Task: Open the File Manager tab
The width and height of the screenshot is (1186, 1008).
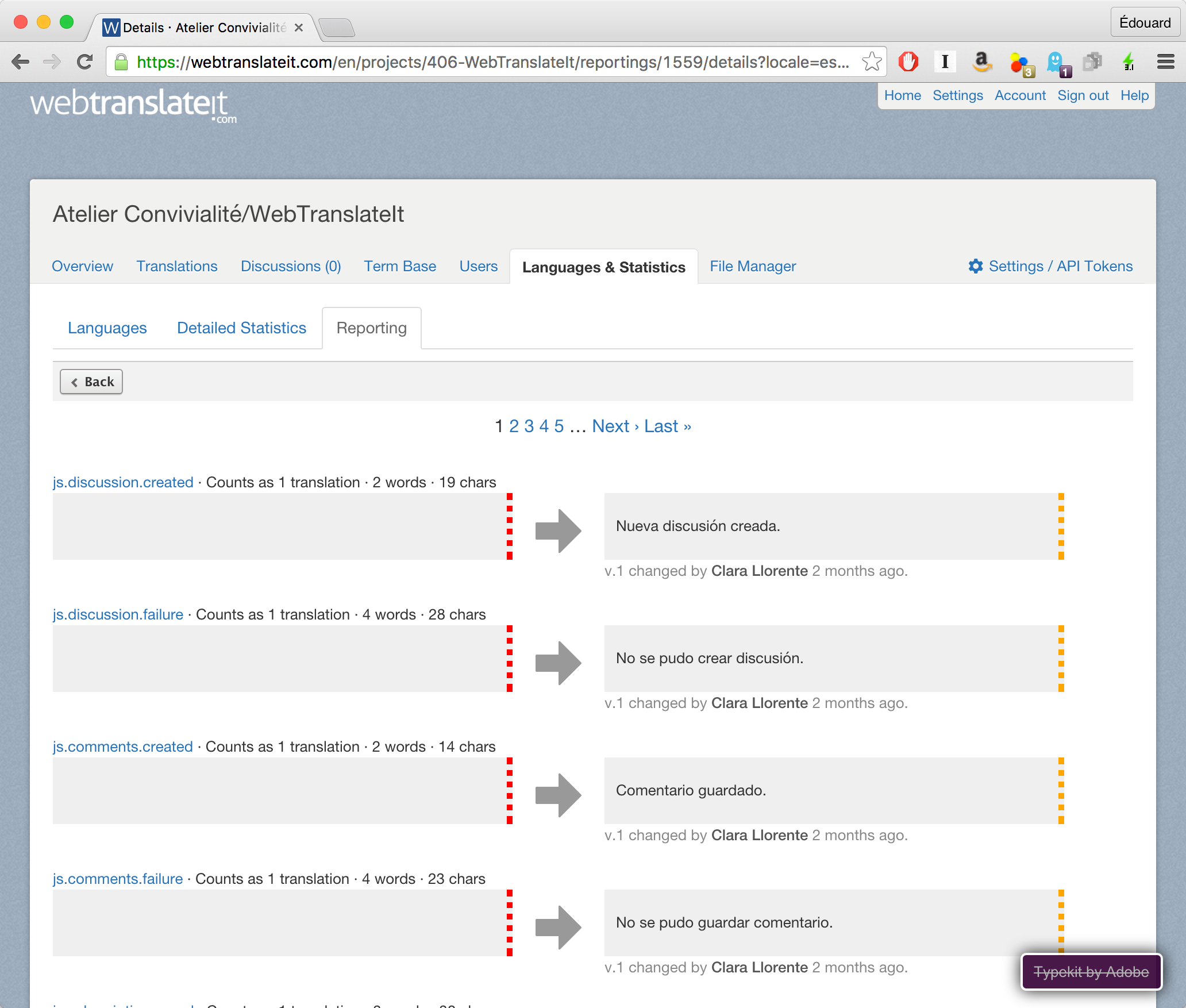Action: tap(752, 266)
